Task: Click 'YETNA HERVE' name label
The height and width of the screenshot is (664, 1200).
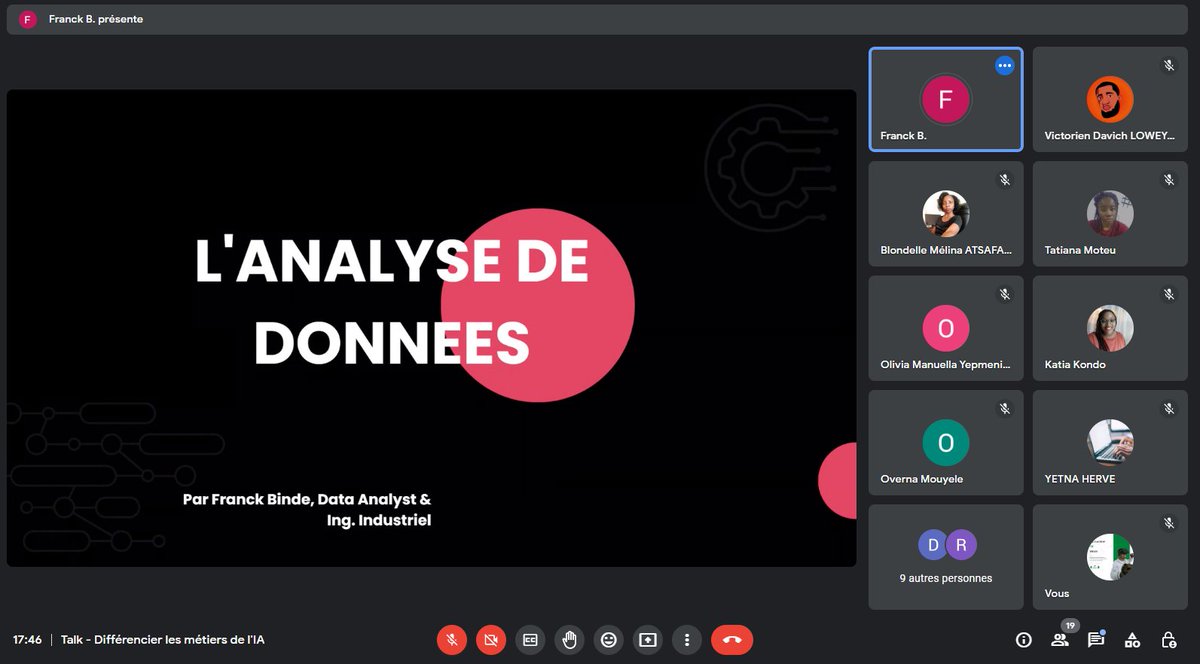Action: point(1080,479)
